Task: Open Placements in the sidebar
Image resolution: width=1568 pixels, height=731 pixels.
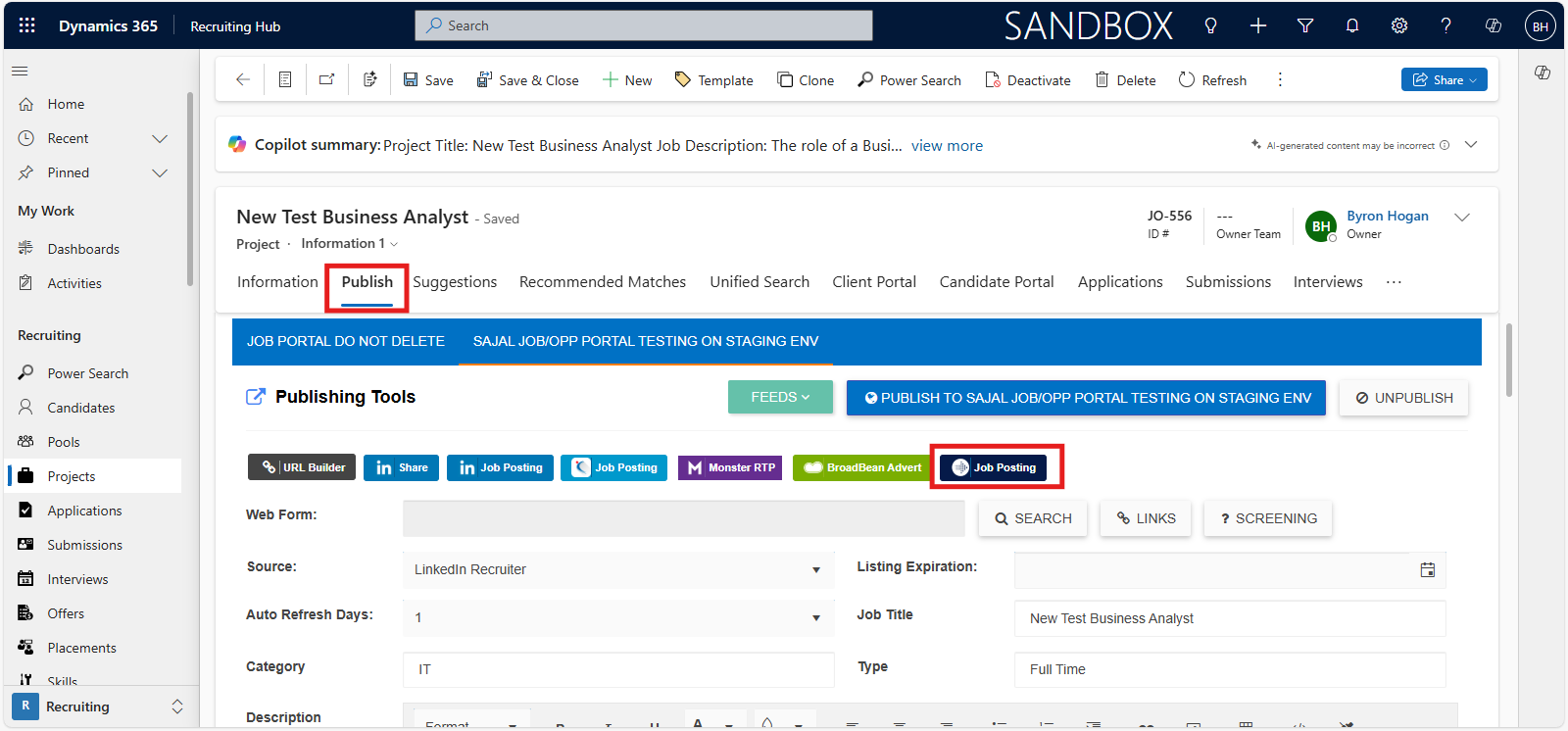Action: [81, 648]
